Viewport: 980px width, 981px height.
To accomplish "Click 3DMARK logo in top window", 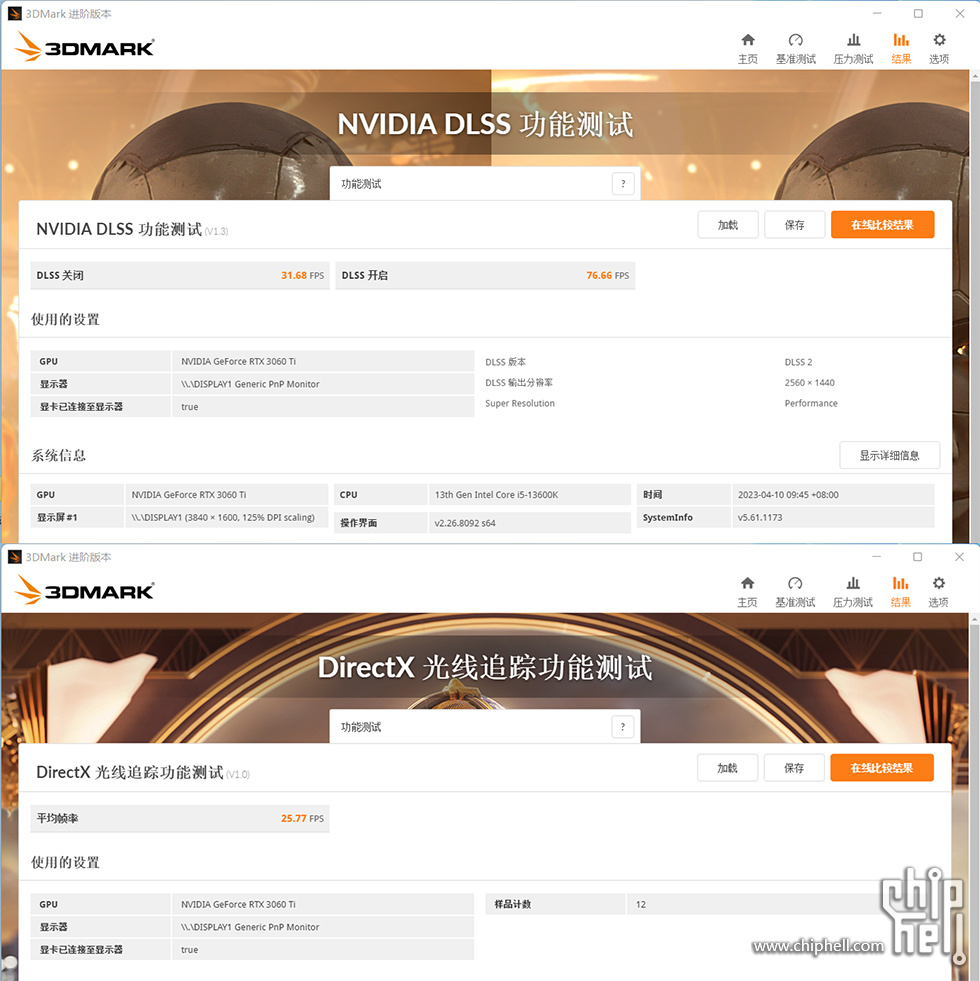I will click(84, 47).
